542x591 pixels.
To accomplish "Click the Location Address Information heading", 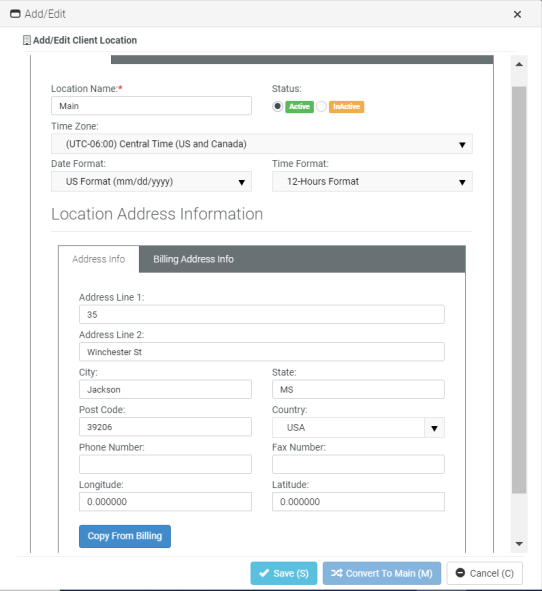I will pos(157,214).
